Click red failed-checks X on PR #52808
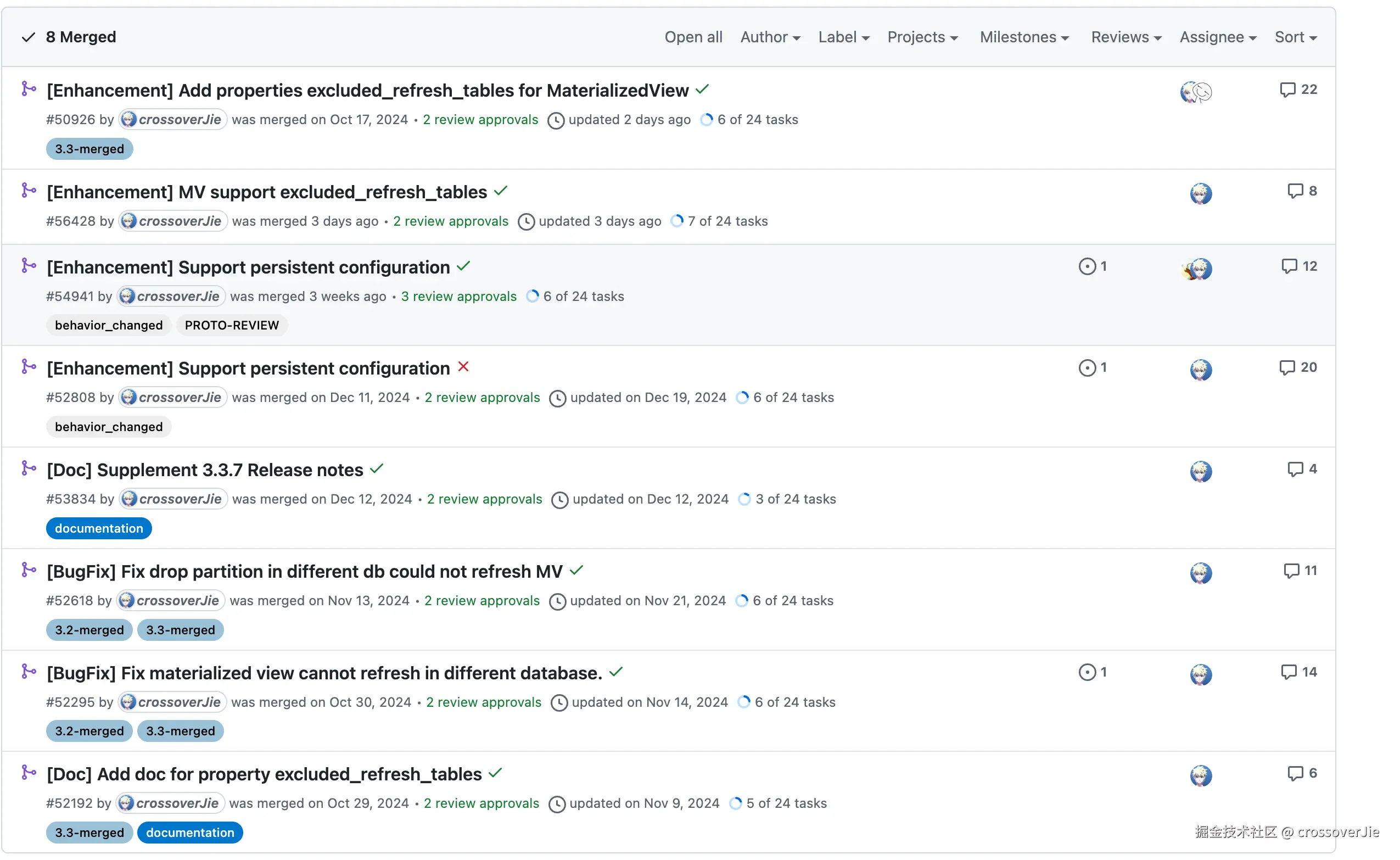The height and width of the screenshot is (860, 1400). pyautogui.click(x=463, y=367)
